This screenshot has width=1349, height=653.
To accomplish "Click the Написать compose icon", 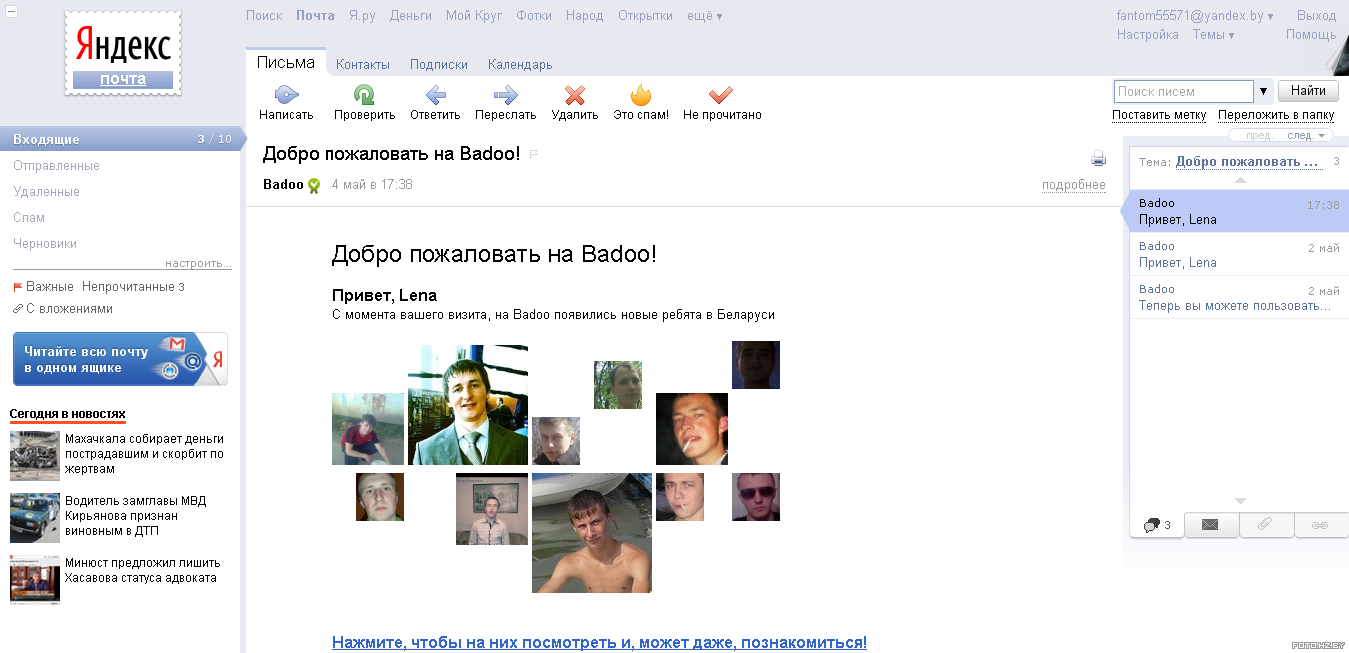I will pyautogui.click(x=286, y=95).
